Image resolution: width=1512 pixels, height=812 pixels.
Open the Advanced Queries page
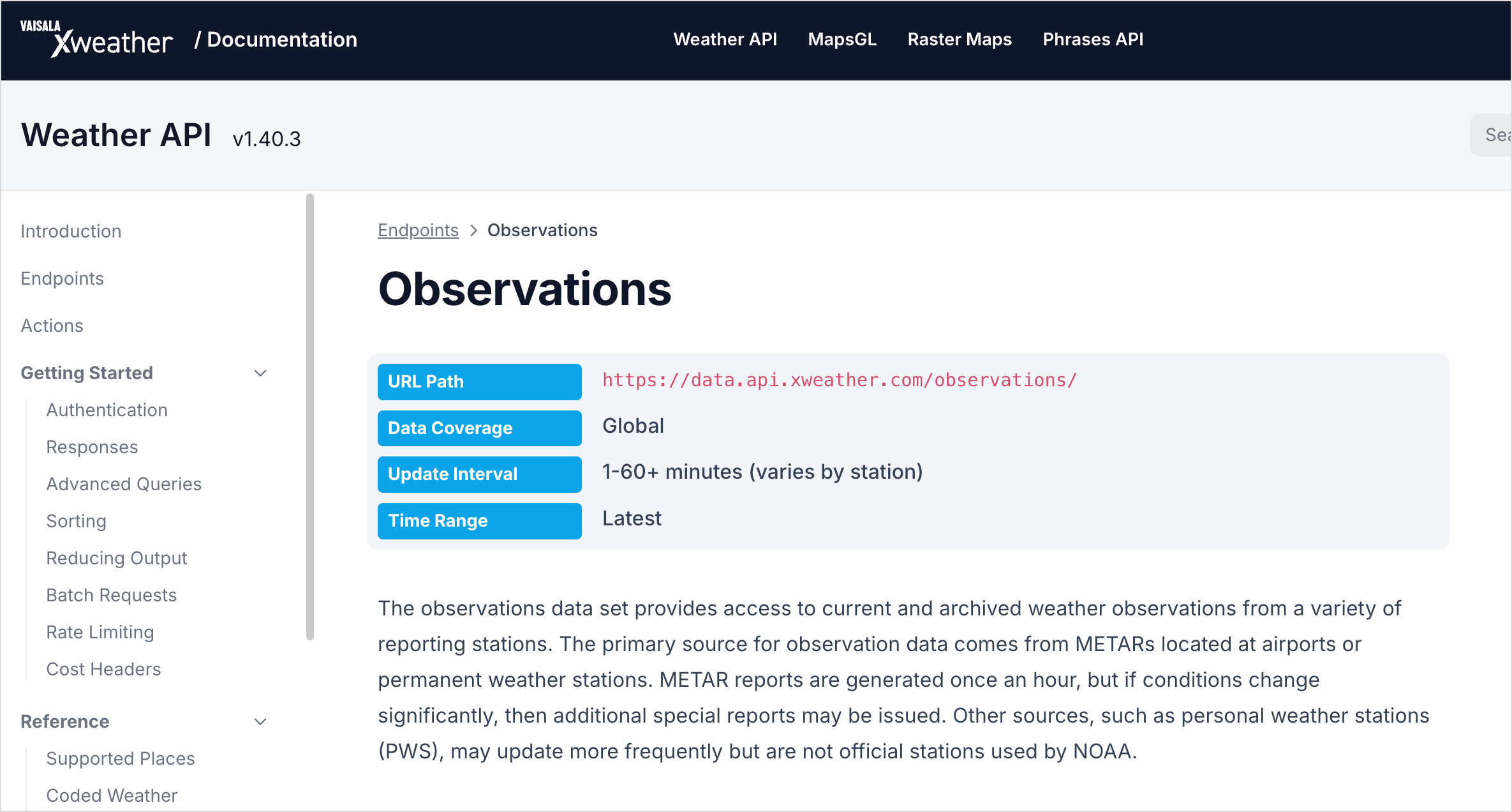tap(124, 484)
